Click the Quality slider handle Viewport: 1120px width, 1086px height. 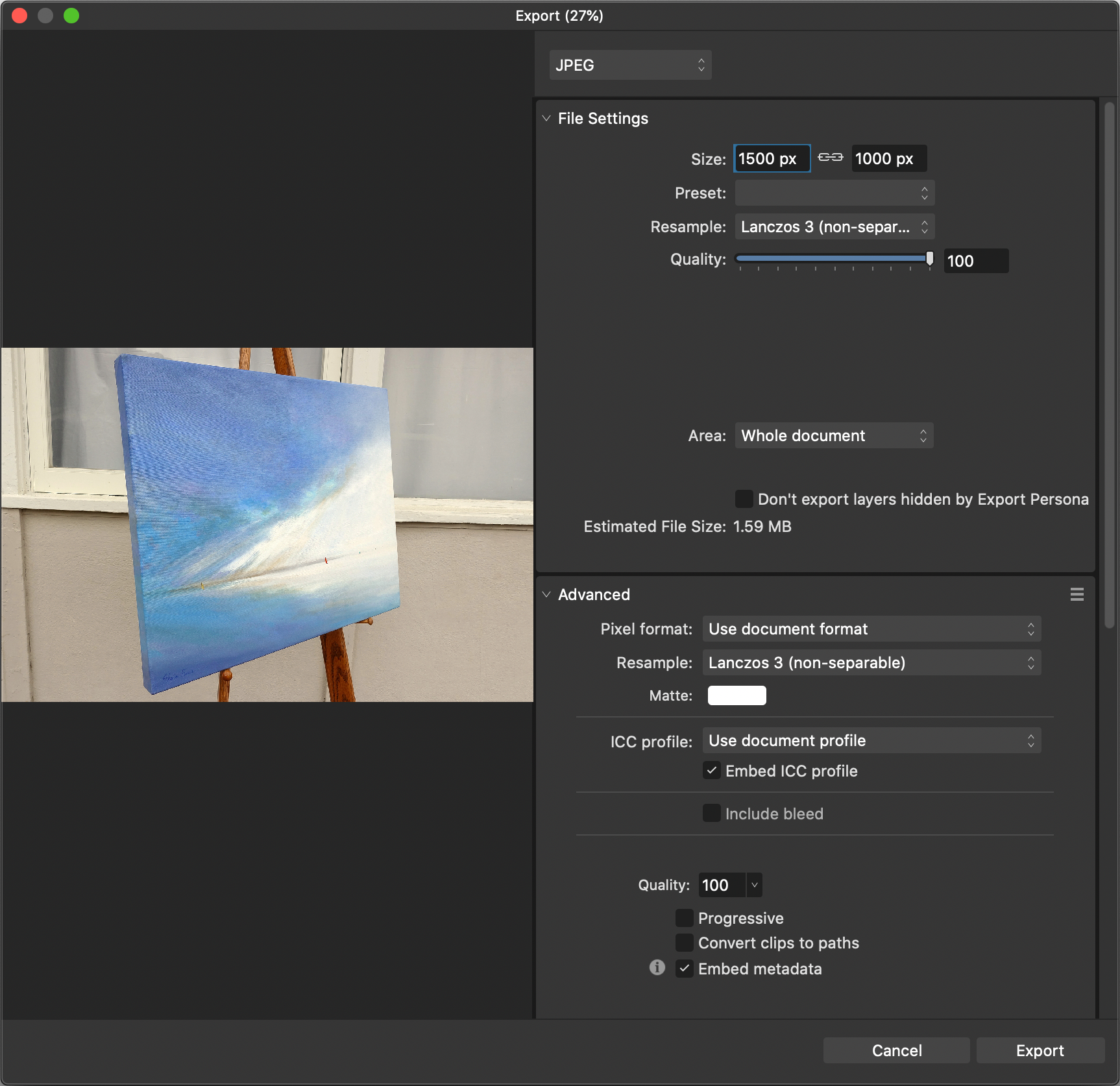[x=930, y=259]
